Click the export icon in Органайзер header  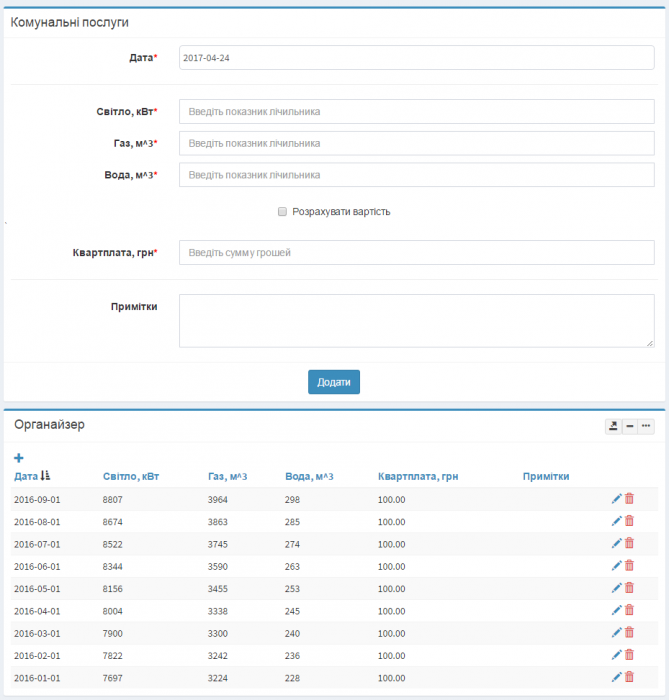click(x=613, y=426)
